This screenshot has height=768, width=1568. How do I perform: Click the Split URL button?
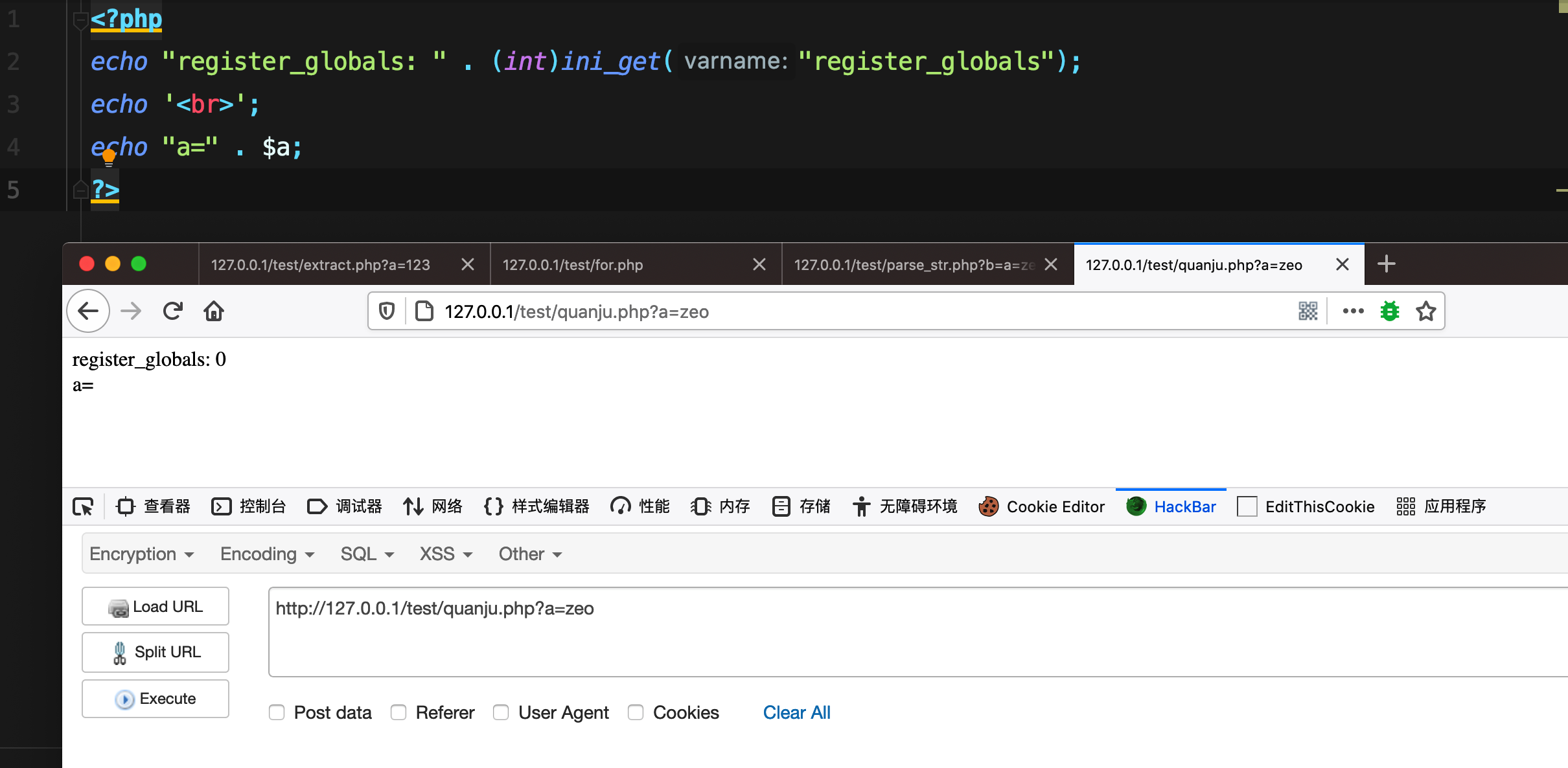pos(156,652)
